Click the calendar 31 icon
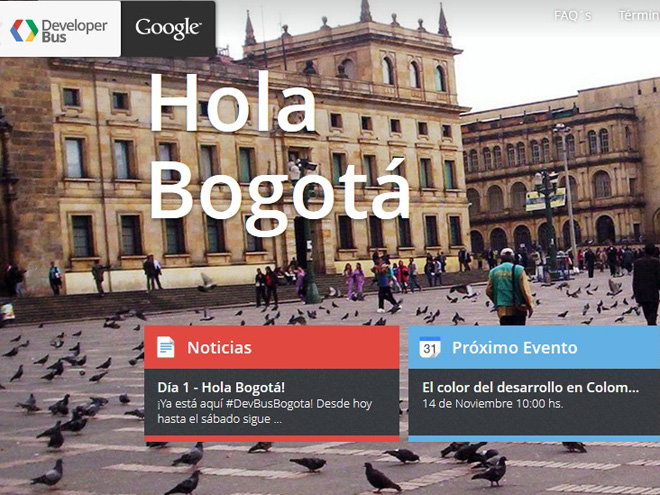Screen dimensions: 660x495 point(430,348)
